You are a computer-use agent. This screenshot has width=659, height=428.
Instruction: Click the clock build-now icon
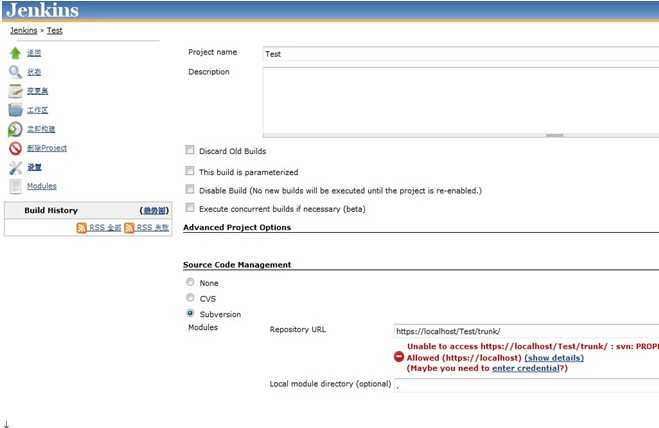15,129
